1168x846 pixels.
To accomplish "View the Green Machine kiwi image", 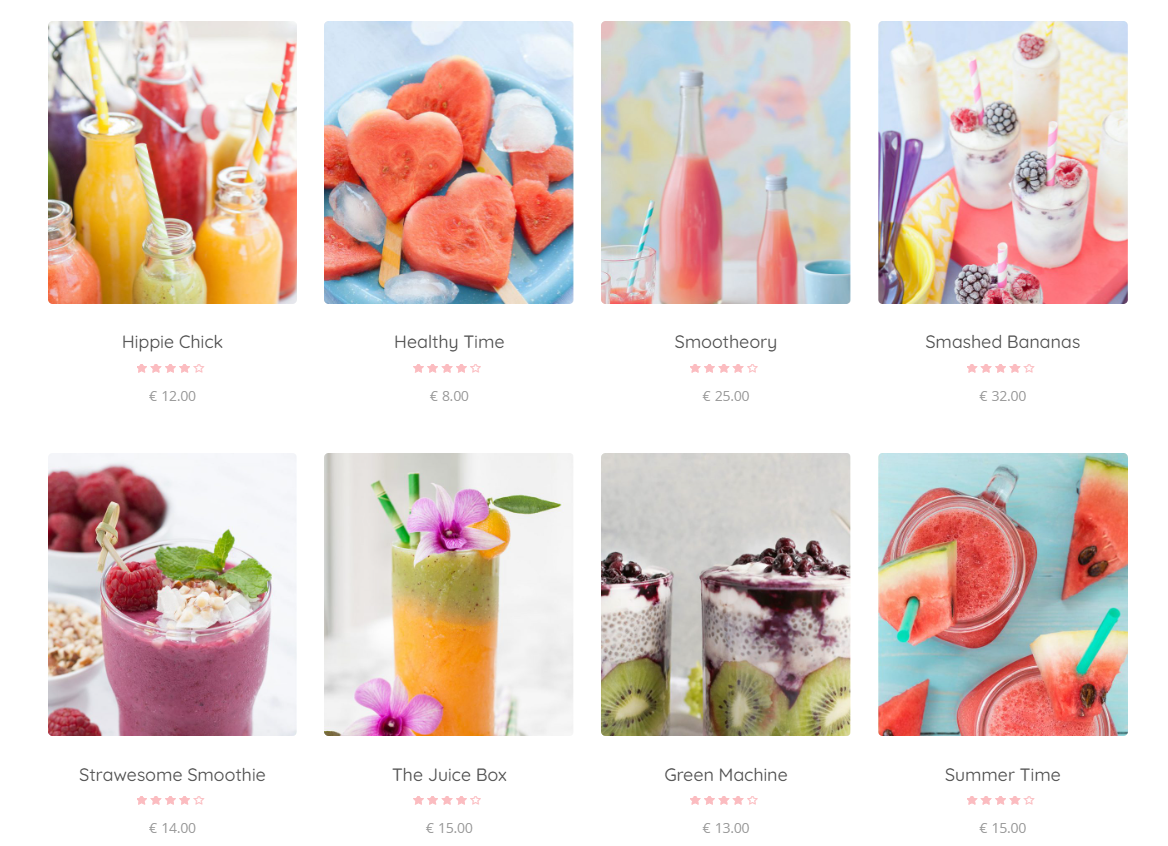I will click(x=726, y=594).
